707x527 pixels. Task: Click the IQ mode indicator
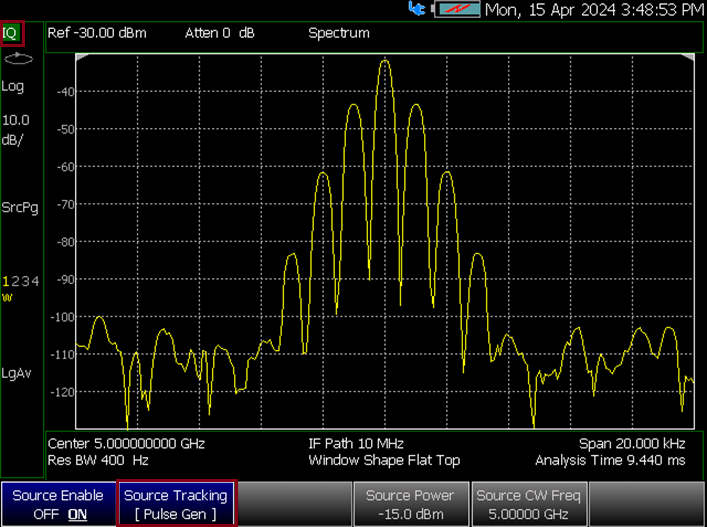click(x=11, y=33)
